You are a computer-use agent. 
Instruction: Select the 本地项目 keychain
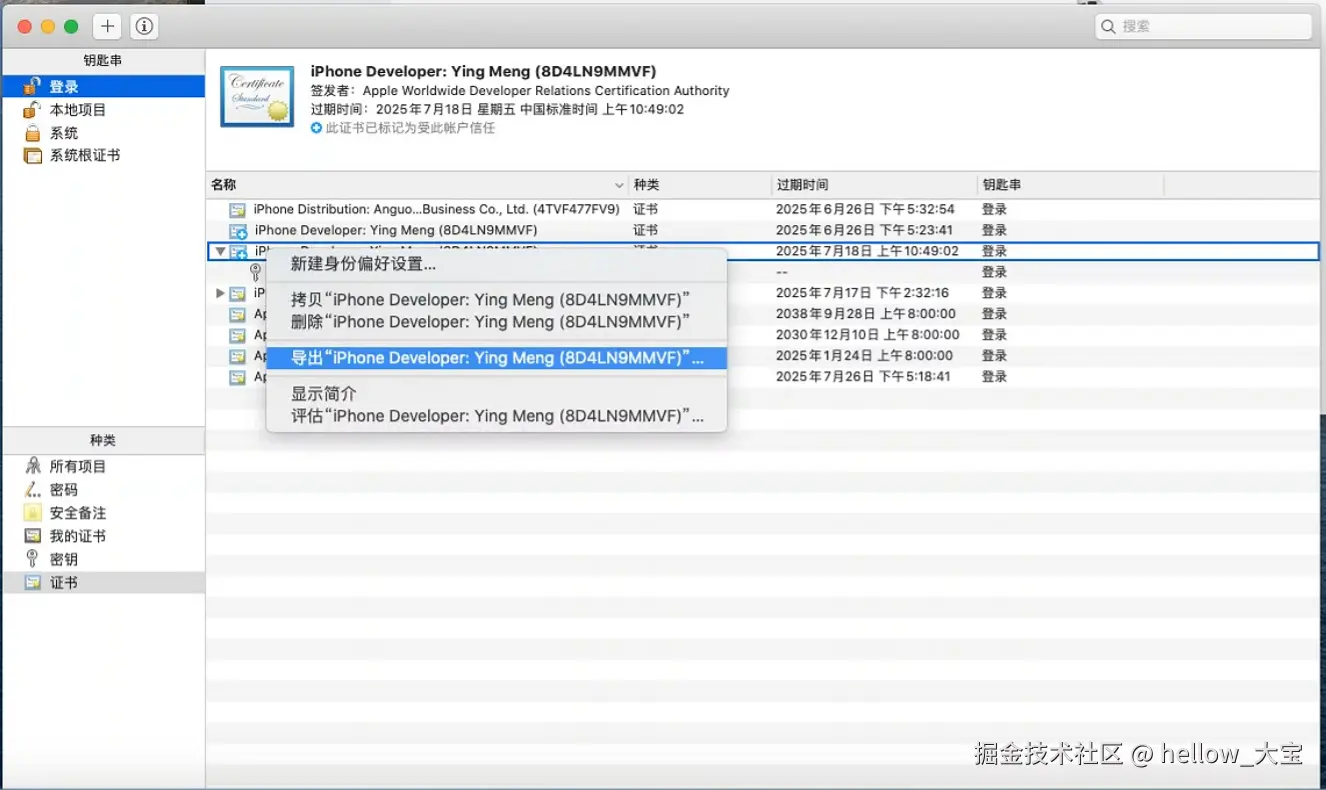[104, 110]
